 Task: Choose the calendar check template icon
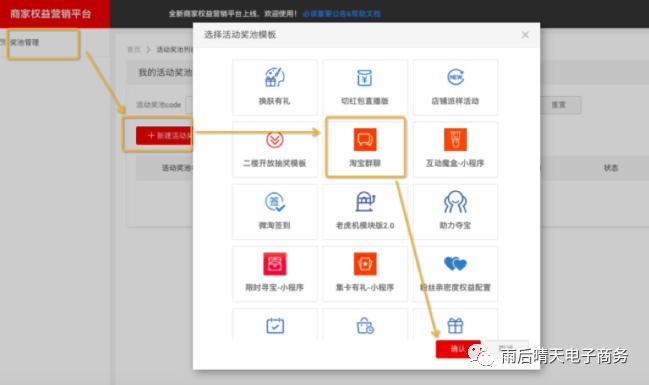coord(275,325)
